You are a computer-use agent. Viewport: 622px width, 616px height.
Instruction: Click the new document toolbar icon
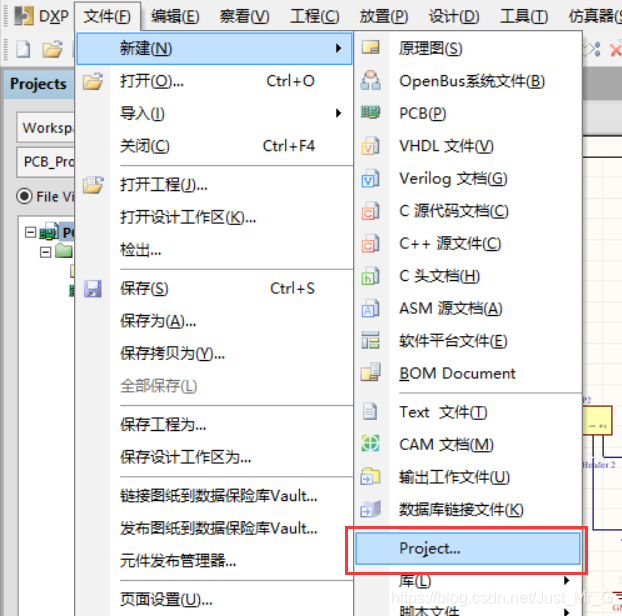pyautogui.click(x=23, y=50)
